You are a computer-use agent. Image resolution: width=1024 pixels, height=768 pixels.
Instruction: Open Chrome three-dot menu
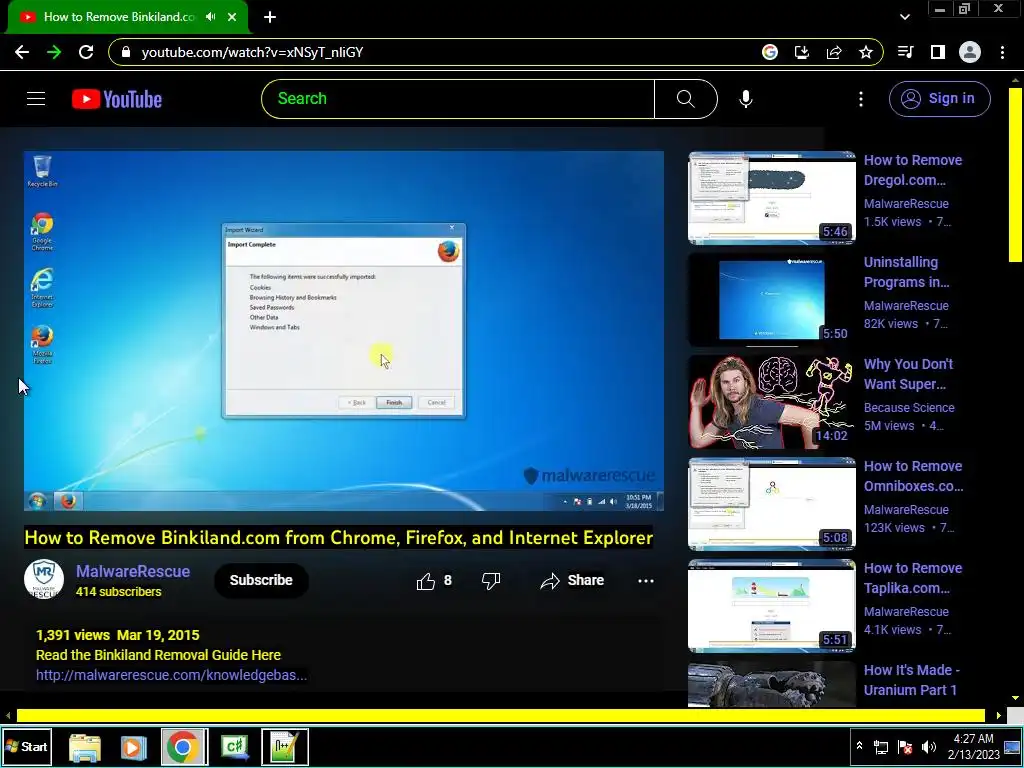(1002, 52)
